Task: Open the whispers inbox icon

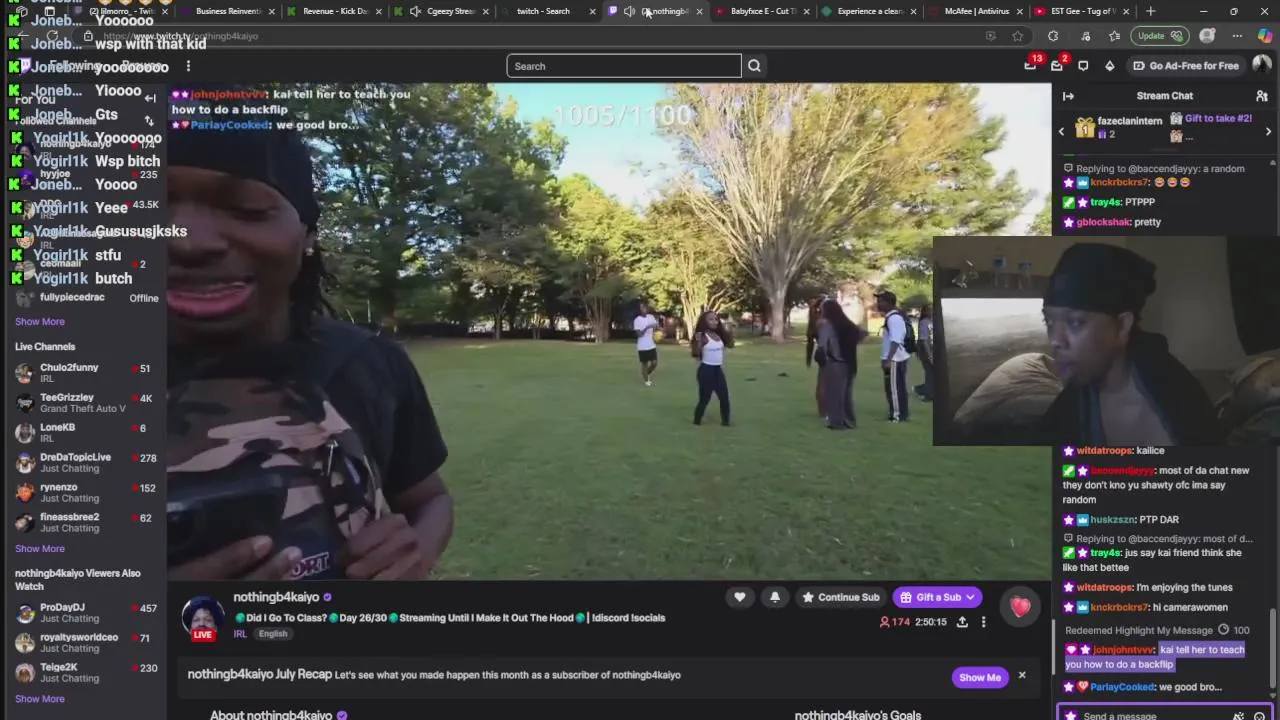Action: (x=1057, y=65)
